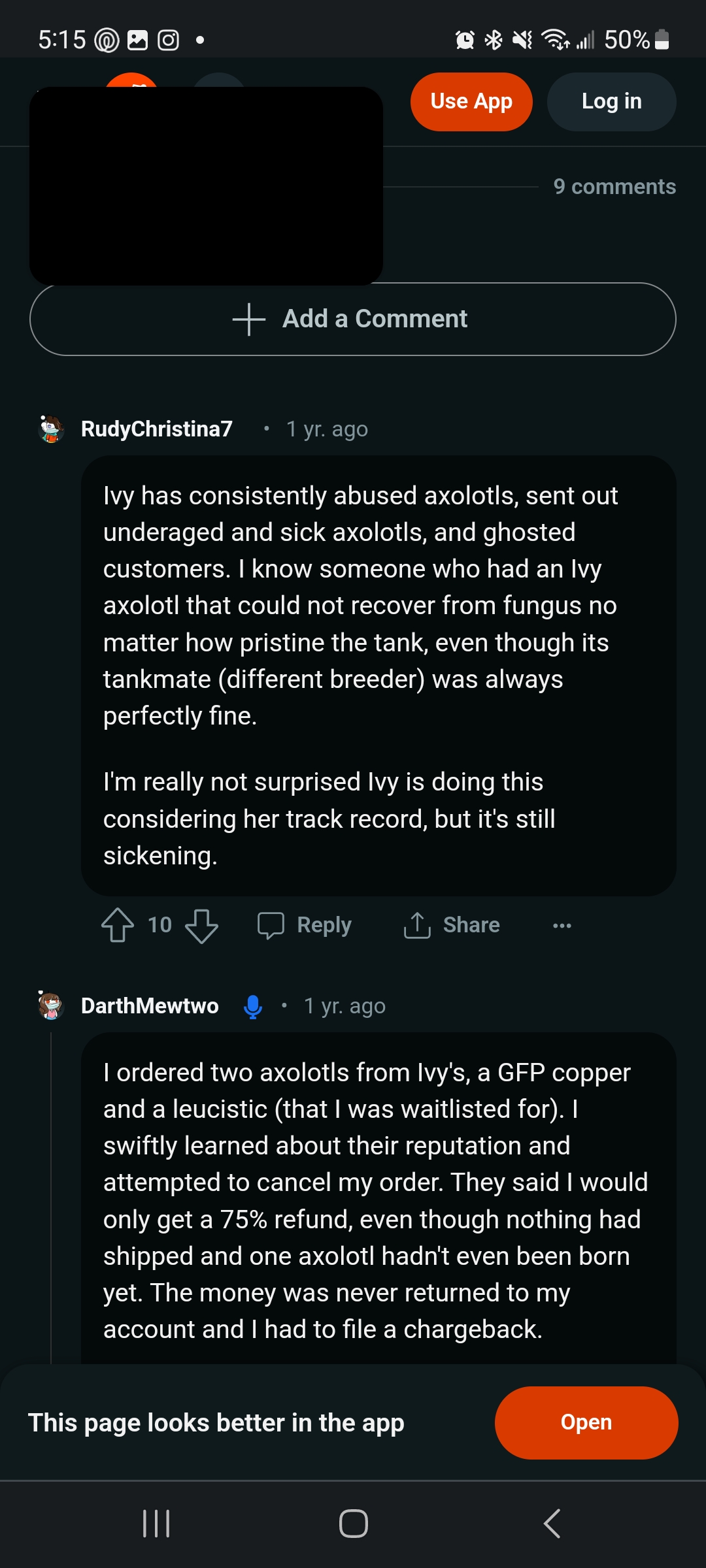Tap the Android back button

point(552,1524)
